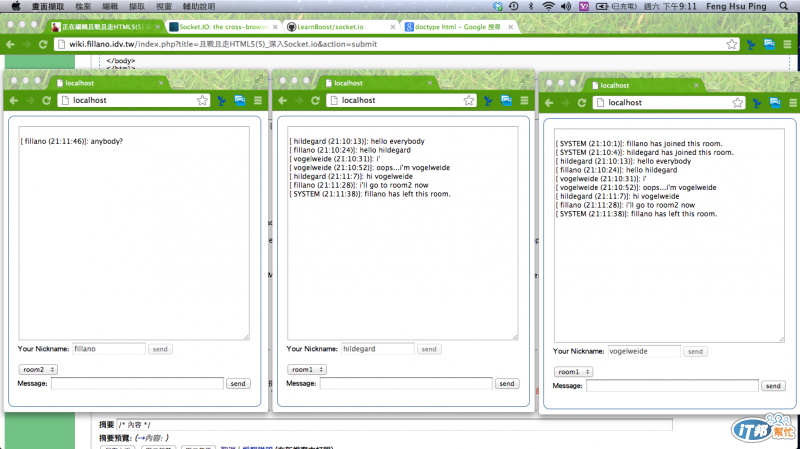Click chat log area showing 'anybody?' message

pyautogui.click(x=134, y=233)
